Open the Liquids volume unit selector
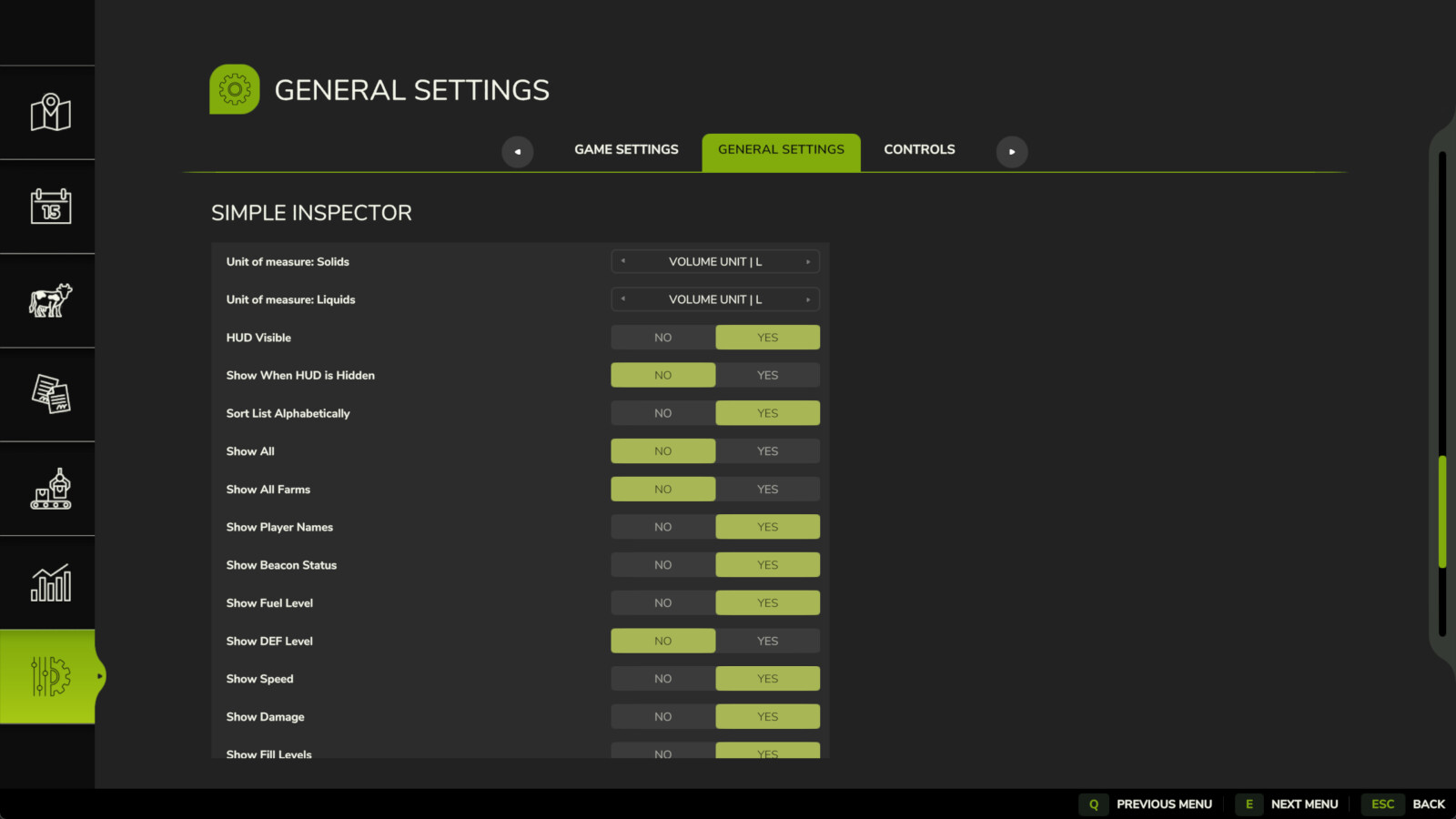The height and width of the screenshot is (819, 1456). click(714, 298)
